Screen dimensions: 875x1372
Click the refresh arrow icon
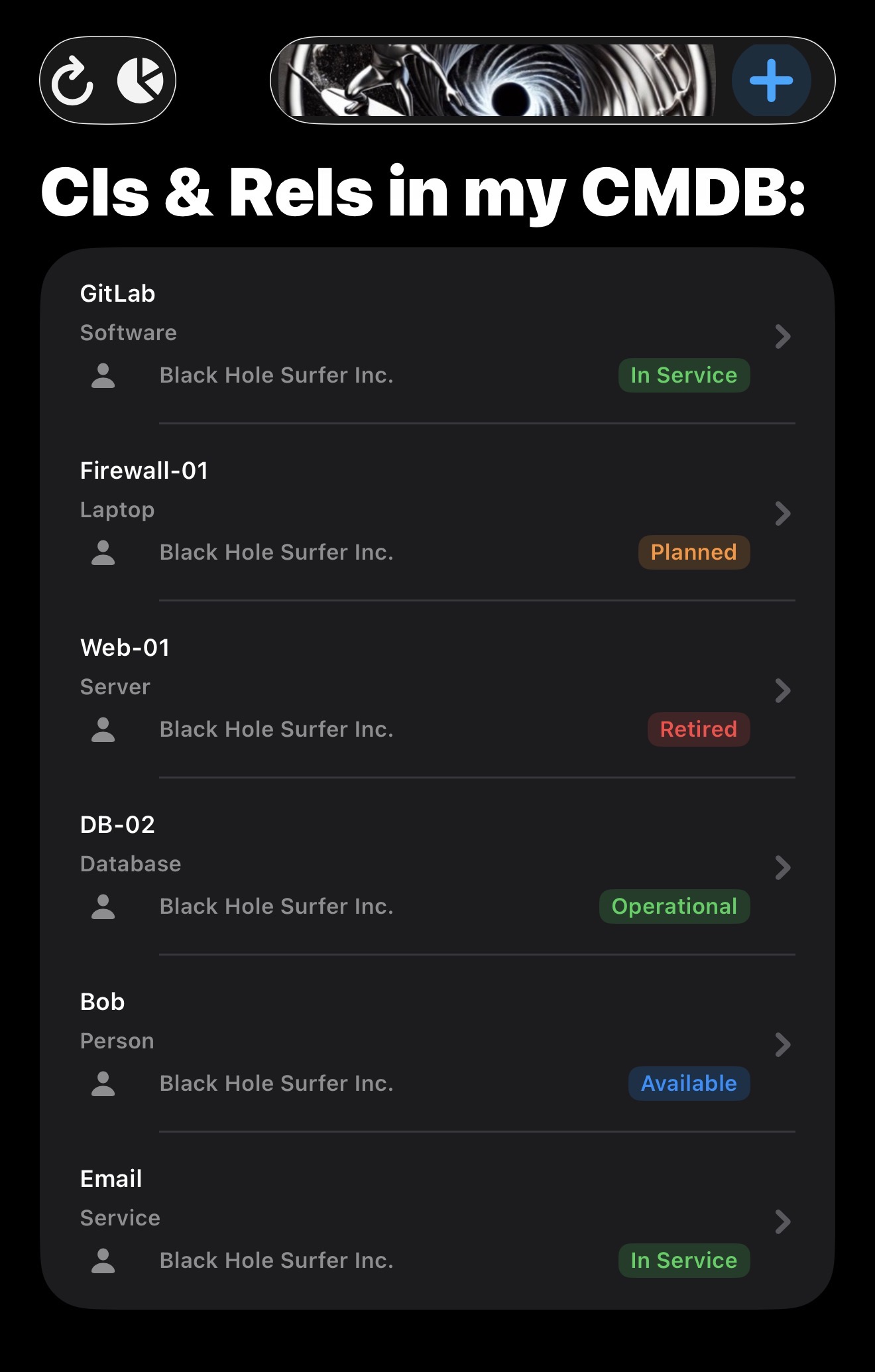[72, 81]
